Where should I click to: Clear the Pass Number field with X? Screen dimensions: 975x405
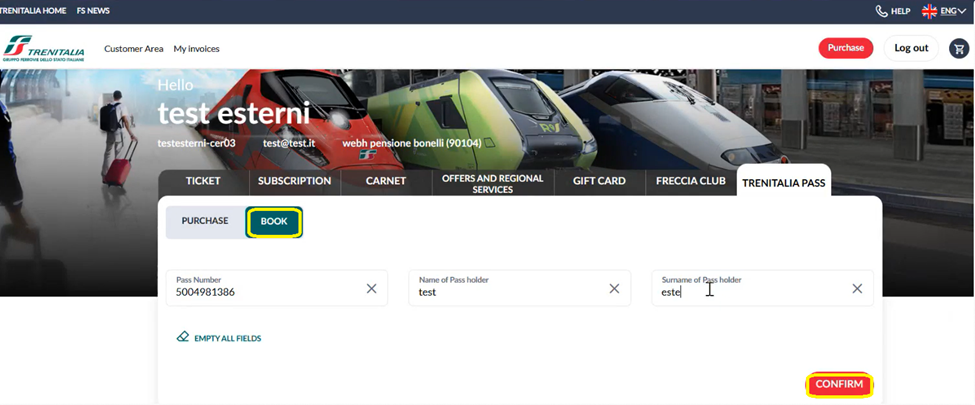click(x=371, y=288)
